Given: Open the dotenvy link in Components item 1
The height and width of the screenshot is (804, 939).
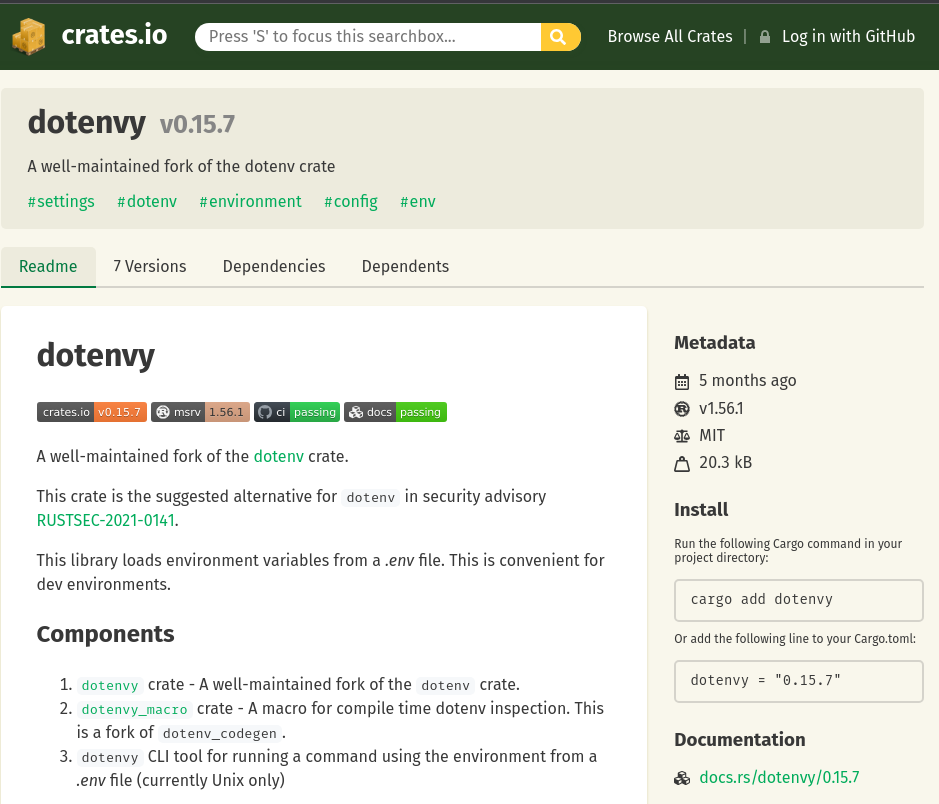Looking at the screenshot, I should tap(110, 685).
